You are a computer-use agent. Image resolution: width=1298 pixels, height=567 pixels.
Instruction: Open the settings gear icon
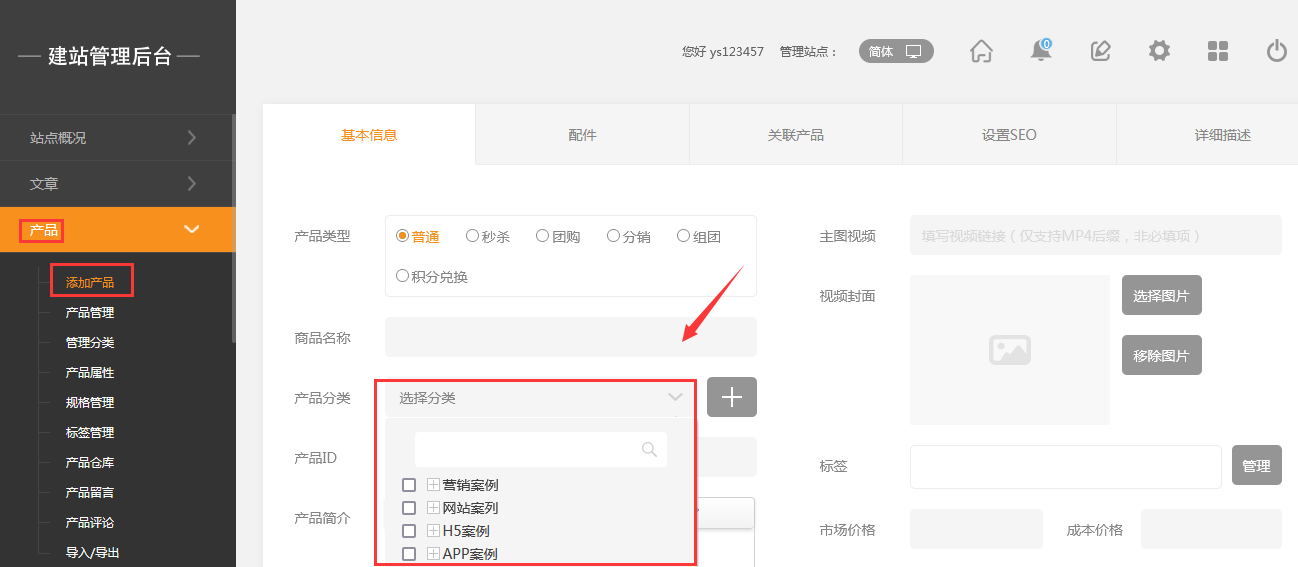[x=1159, y=51]
